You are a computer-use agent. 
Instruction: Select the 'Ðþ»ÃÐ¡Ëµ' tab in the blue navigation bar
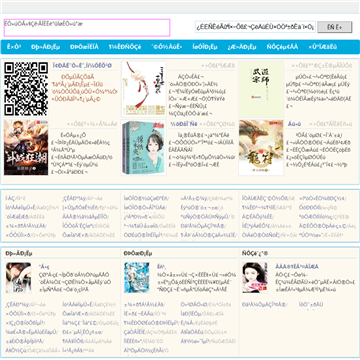click(x=45, y=47)
